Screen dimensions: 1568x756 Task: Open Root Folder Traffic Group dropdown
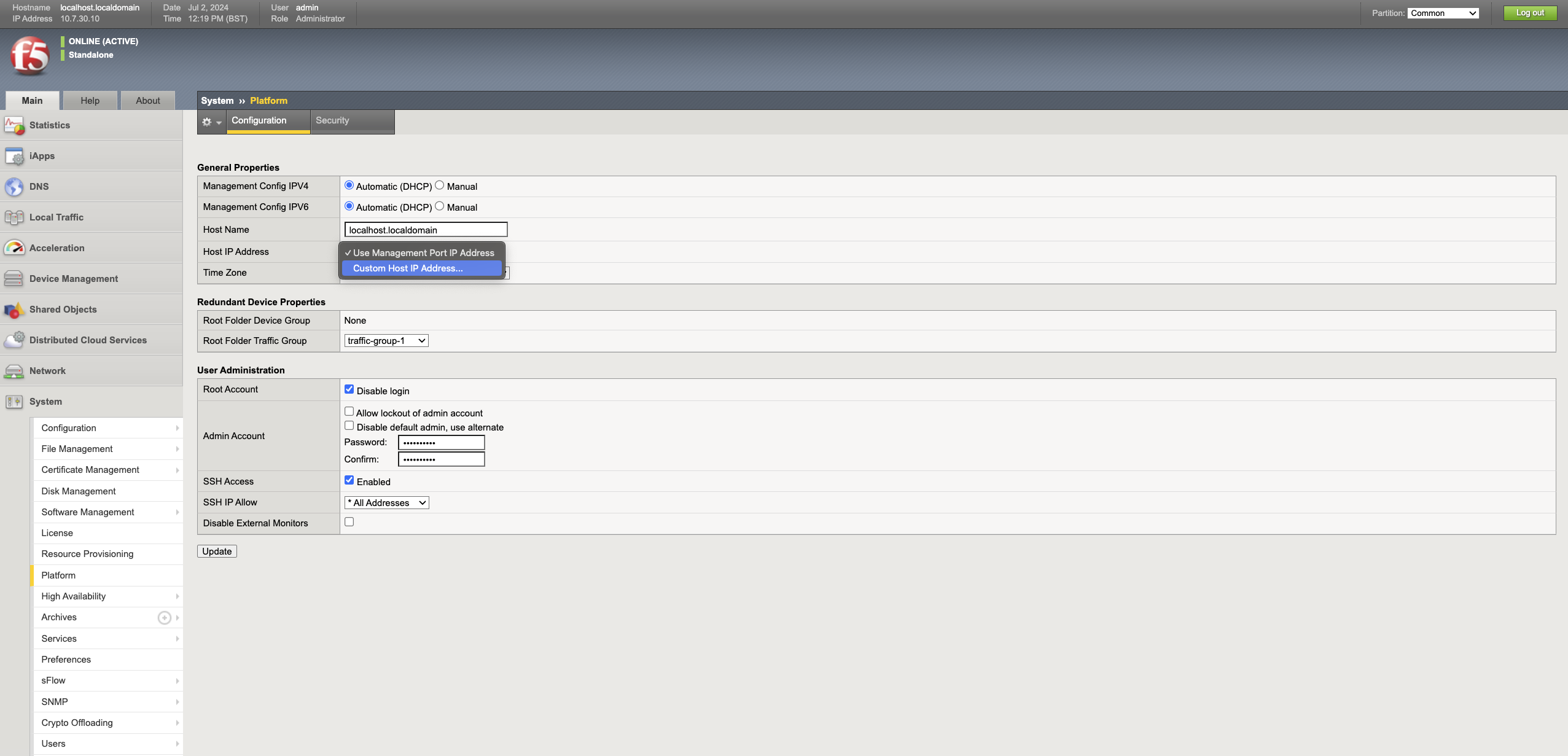[x=386, y=341]
